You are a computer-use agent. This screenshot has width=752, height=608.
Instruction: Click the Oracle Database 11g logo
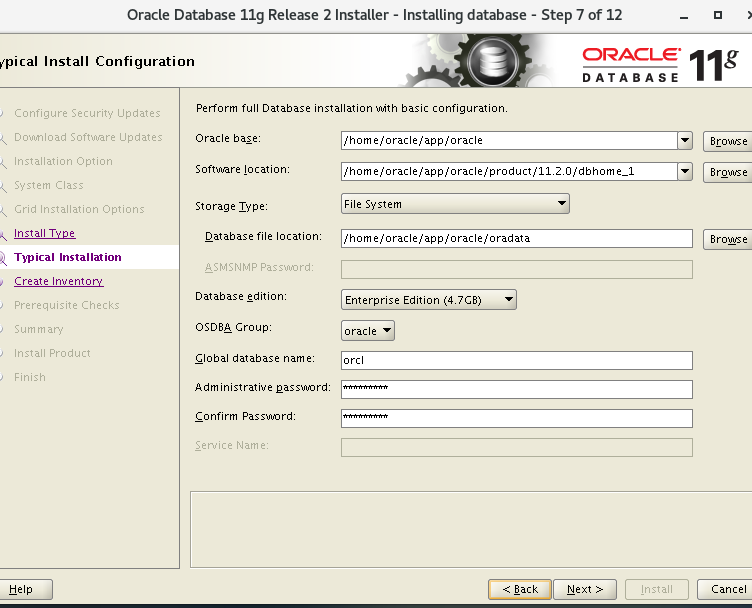pos(660,64)
